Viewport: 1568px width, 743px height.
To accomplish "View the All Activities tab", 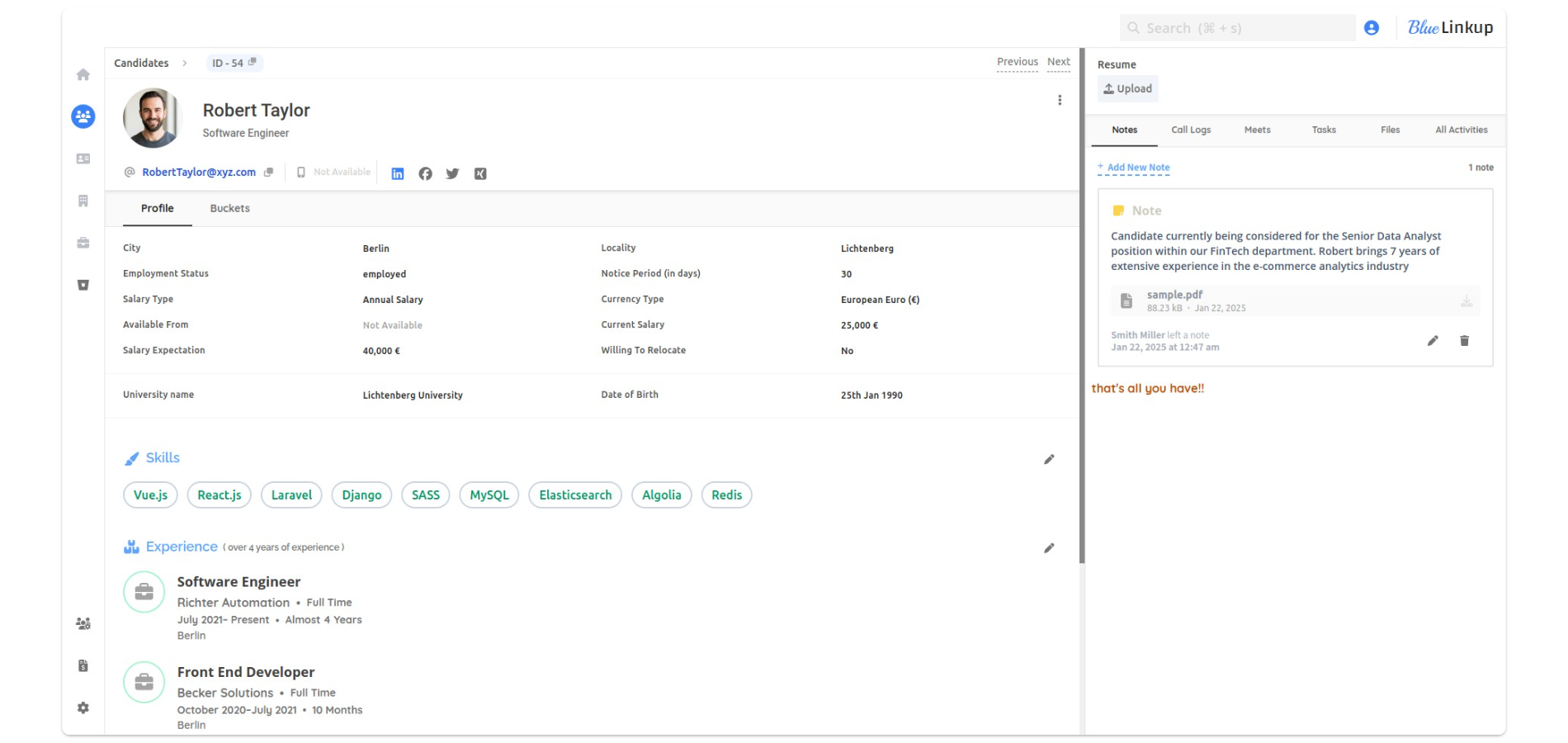I will click(x=1462, y=130).
